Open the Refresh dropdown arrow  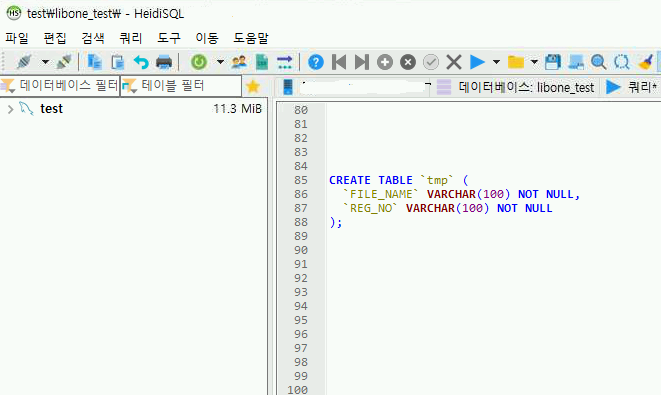pos(220,62)
